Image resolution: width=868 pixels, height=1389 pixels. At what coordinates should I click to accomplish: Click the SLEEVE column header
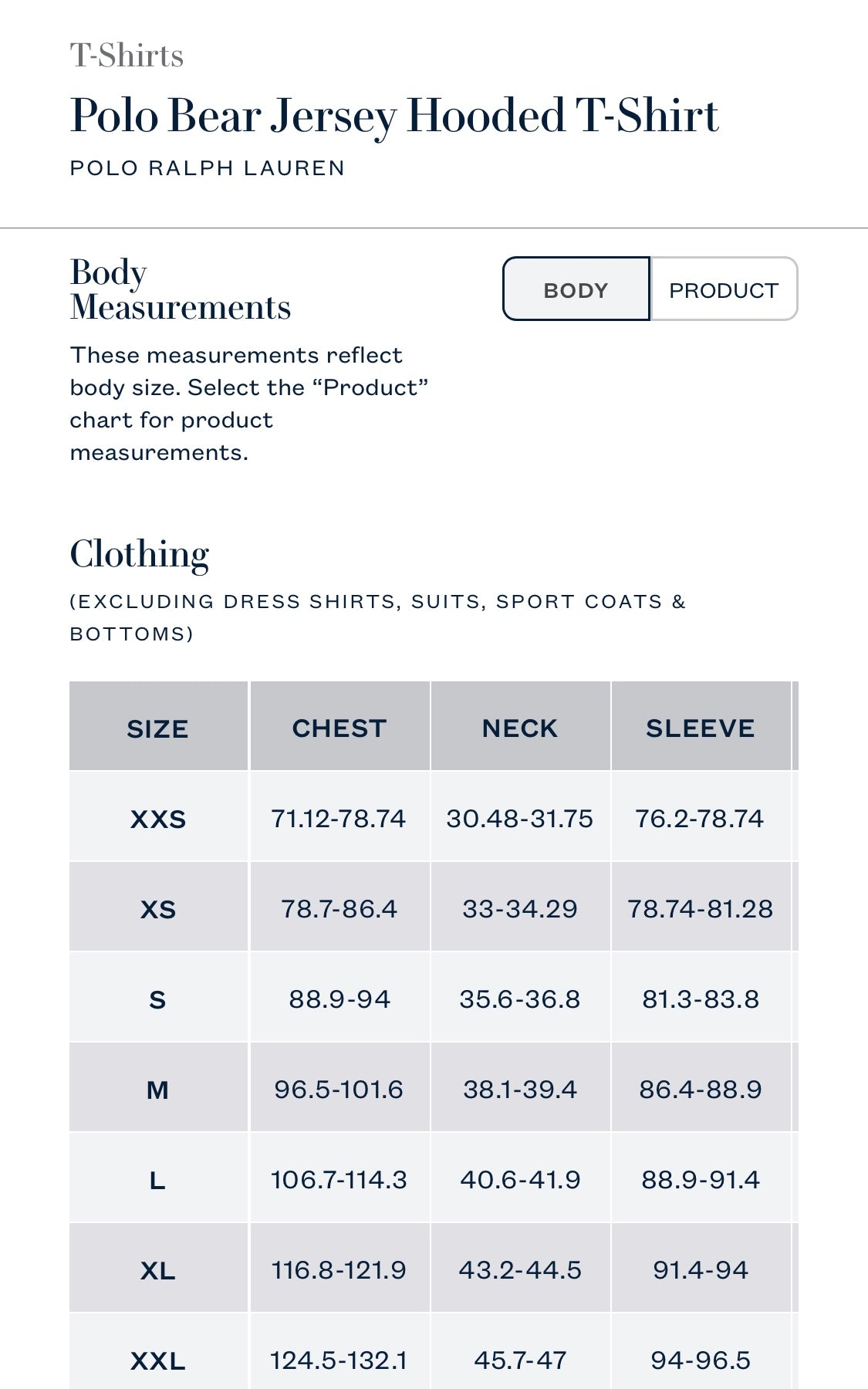(x=701, y=728)
